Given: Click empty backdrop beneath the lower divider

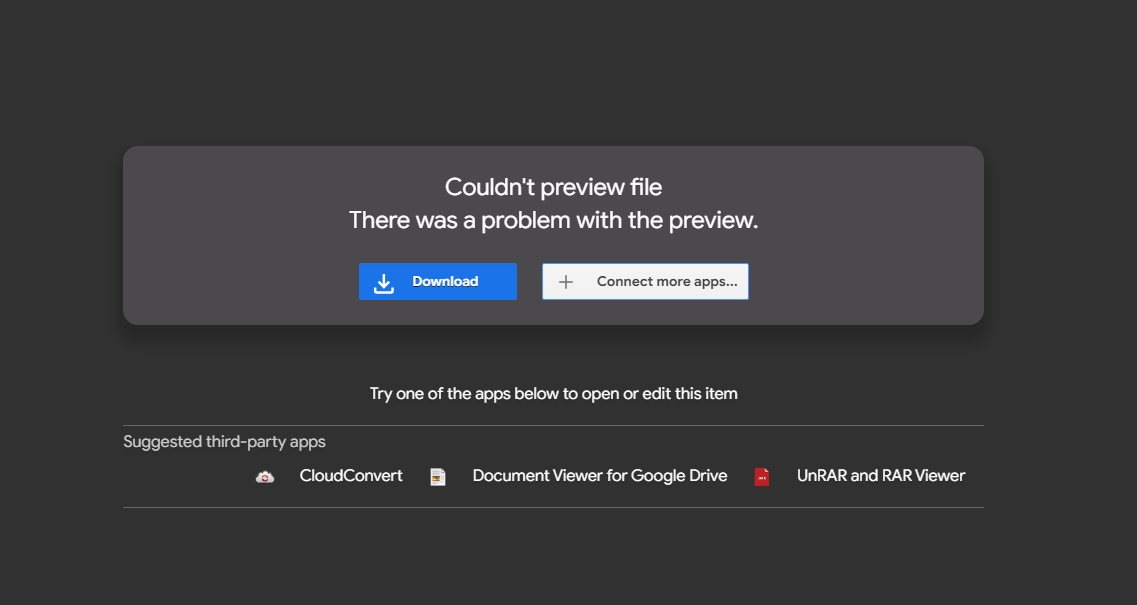Looking at the screenshot, I should (x=553, y=560).
